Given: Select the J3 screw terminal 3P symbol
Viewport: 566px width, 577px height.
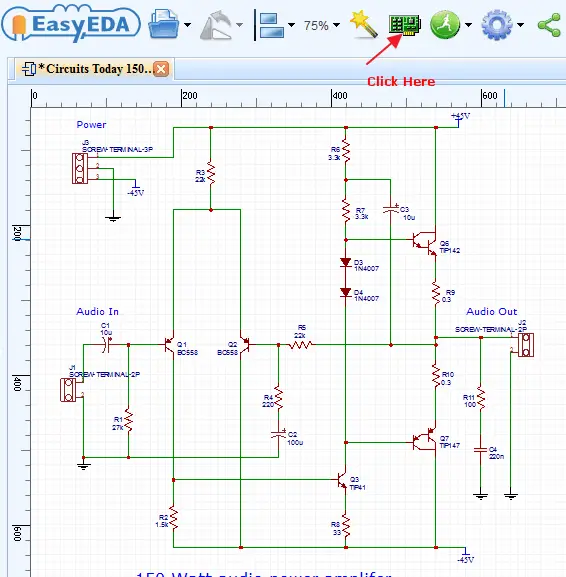Looking at the screenshot, I should [x=79, y=168].
